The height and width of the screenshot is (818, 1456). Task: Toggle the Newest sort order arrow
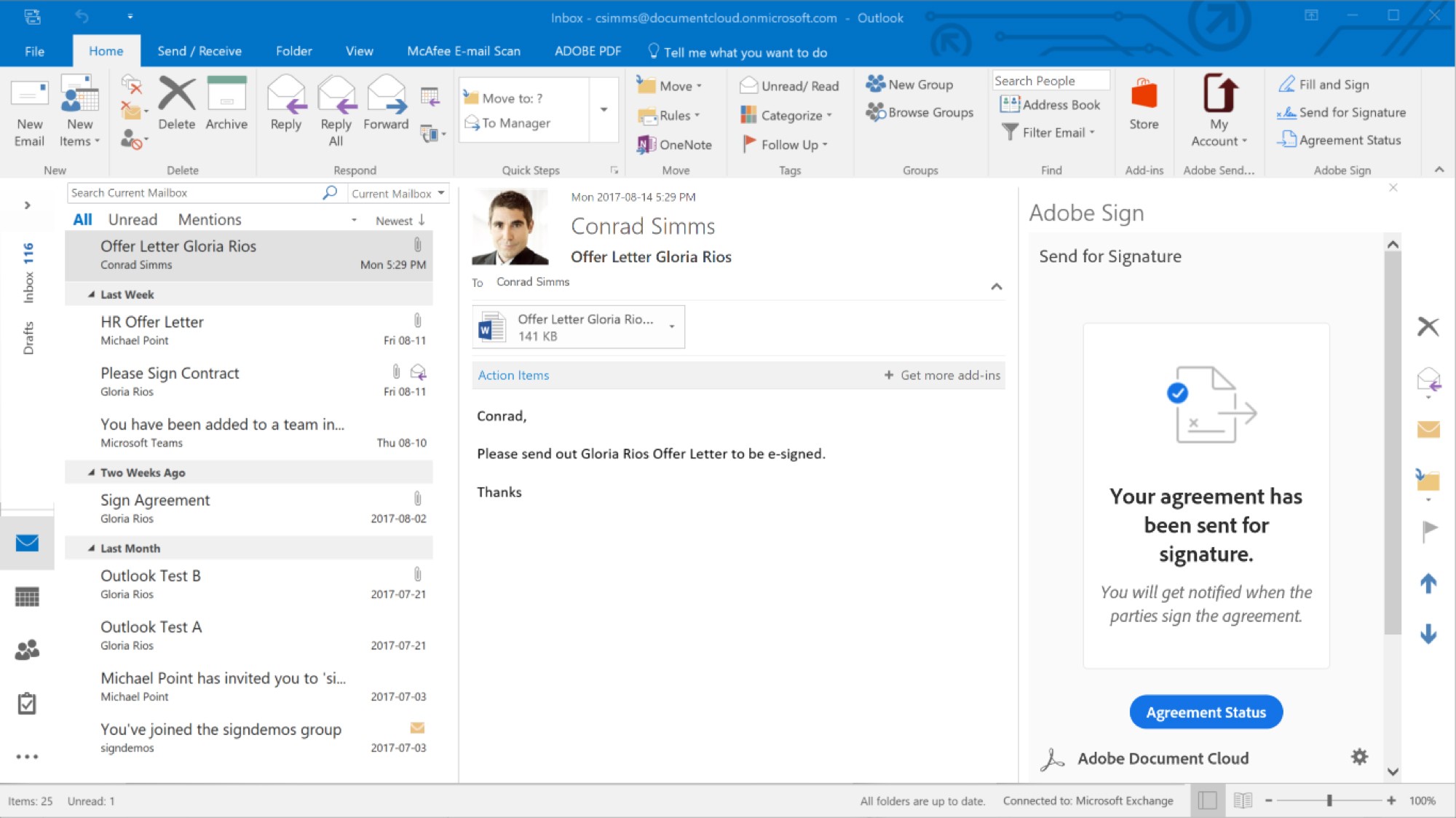coord(422,220)
